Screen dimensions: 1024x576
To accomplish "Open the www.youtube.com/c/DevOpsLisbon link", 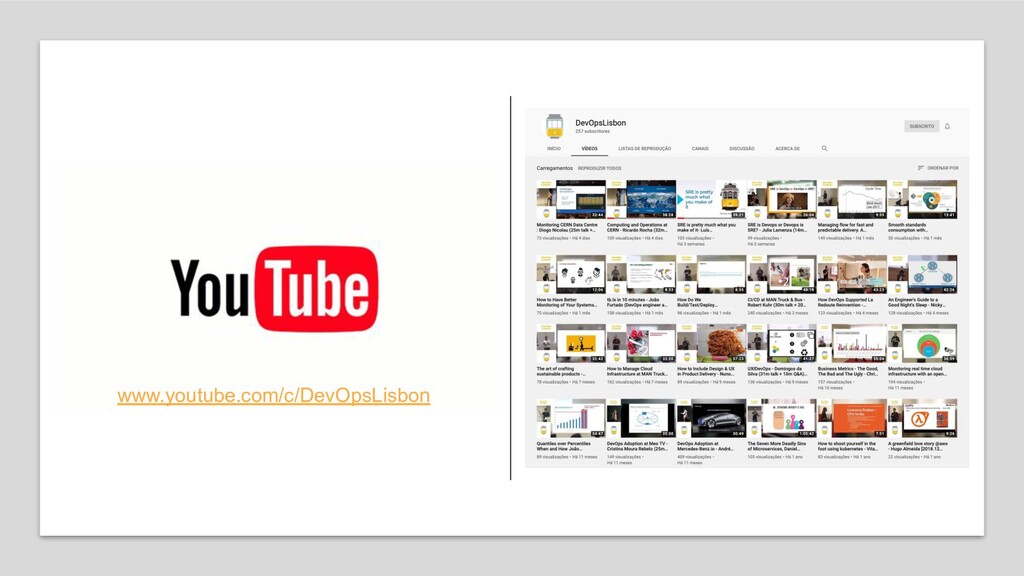I will (x=274, y=396).
